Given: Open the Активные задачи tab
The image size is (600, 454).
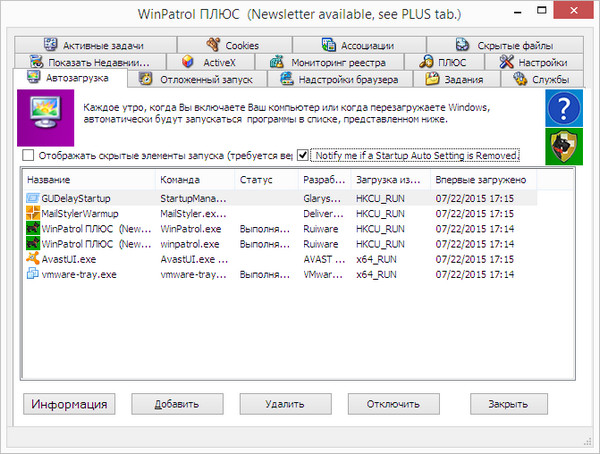Looking at the screenshot, I should pyautogui.click(x=95, y=45).
